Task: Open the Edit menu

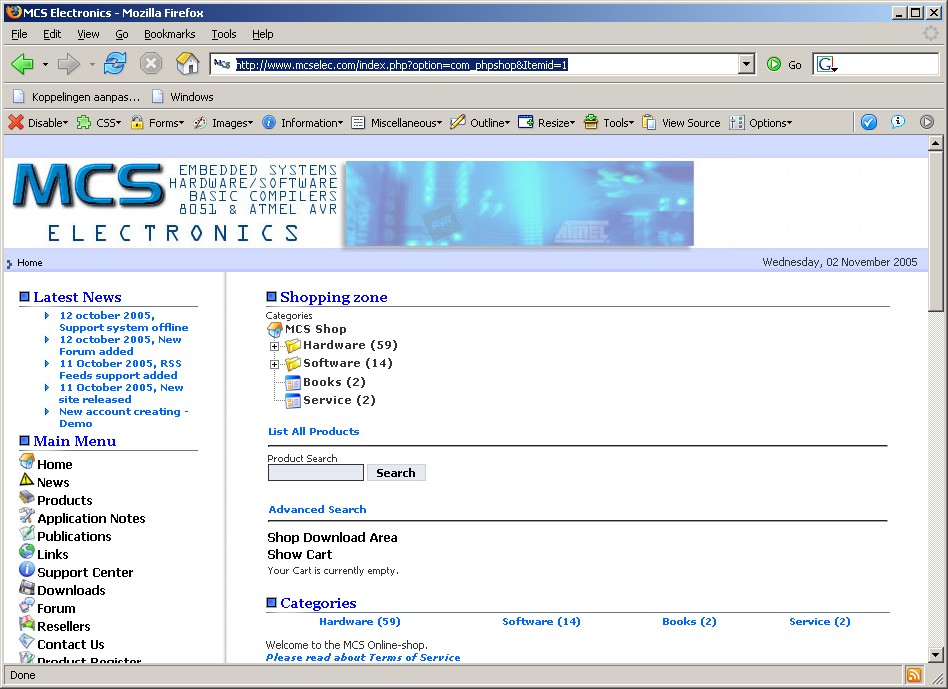Action: tap(52, 34)
